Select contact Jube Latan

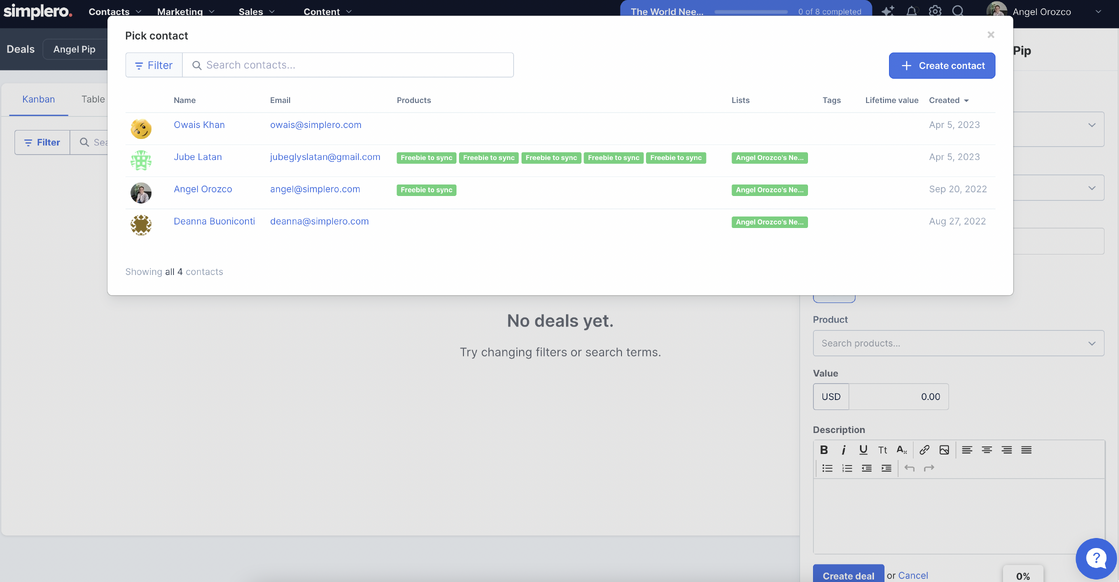coord(198,157)
